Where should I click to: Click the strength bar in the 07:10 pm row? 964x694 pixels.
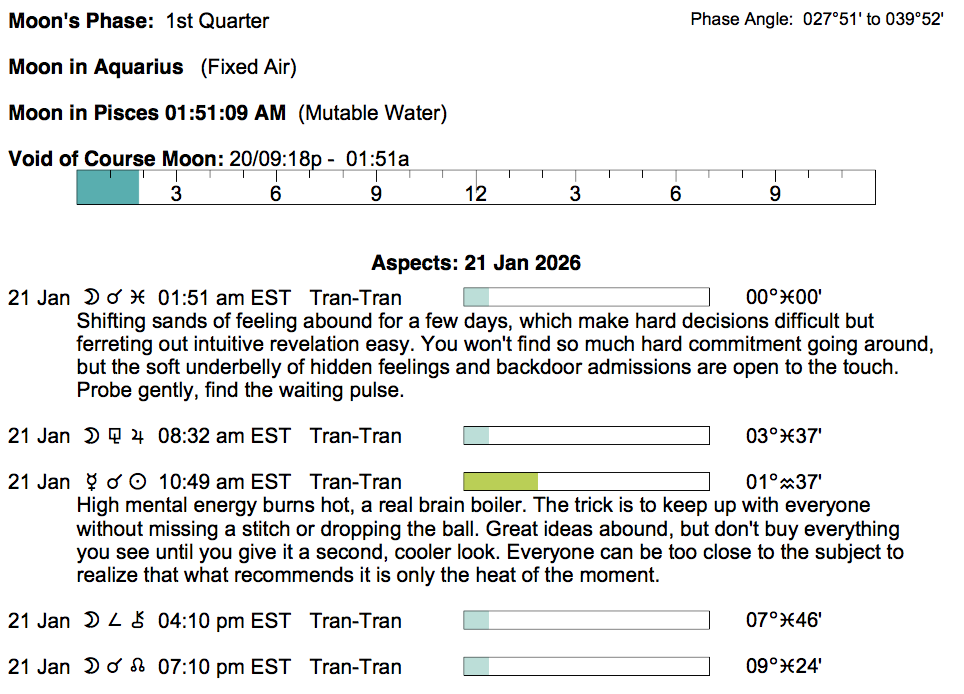[x=586, y=667]
